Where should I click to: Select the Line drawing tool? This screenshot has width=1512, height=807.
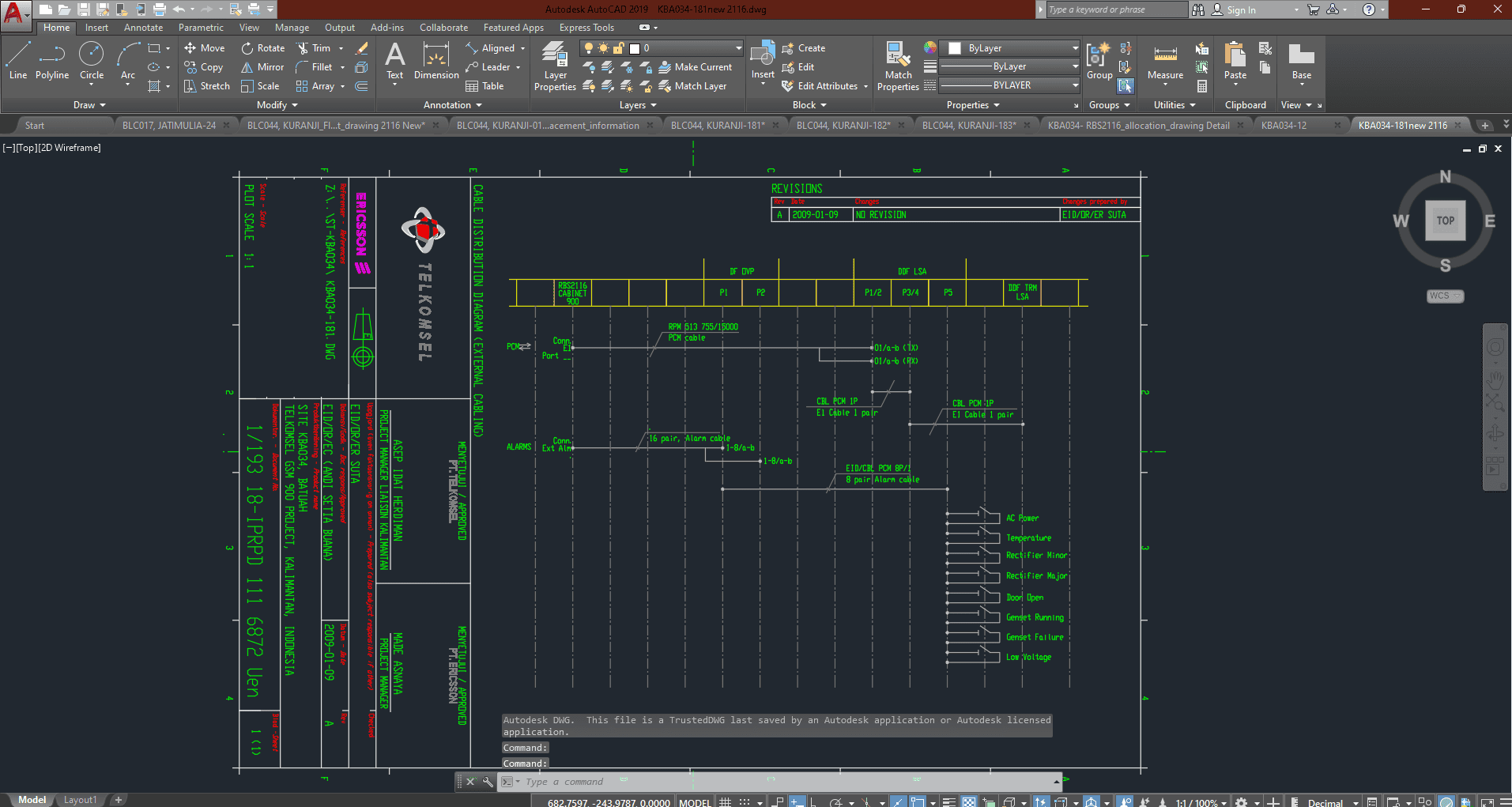click(x=17, y=61)
